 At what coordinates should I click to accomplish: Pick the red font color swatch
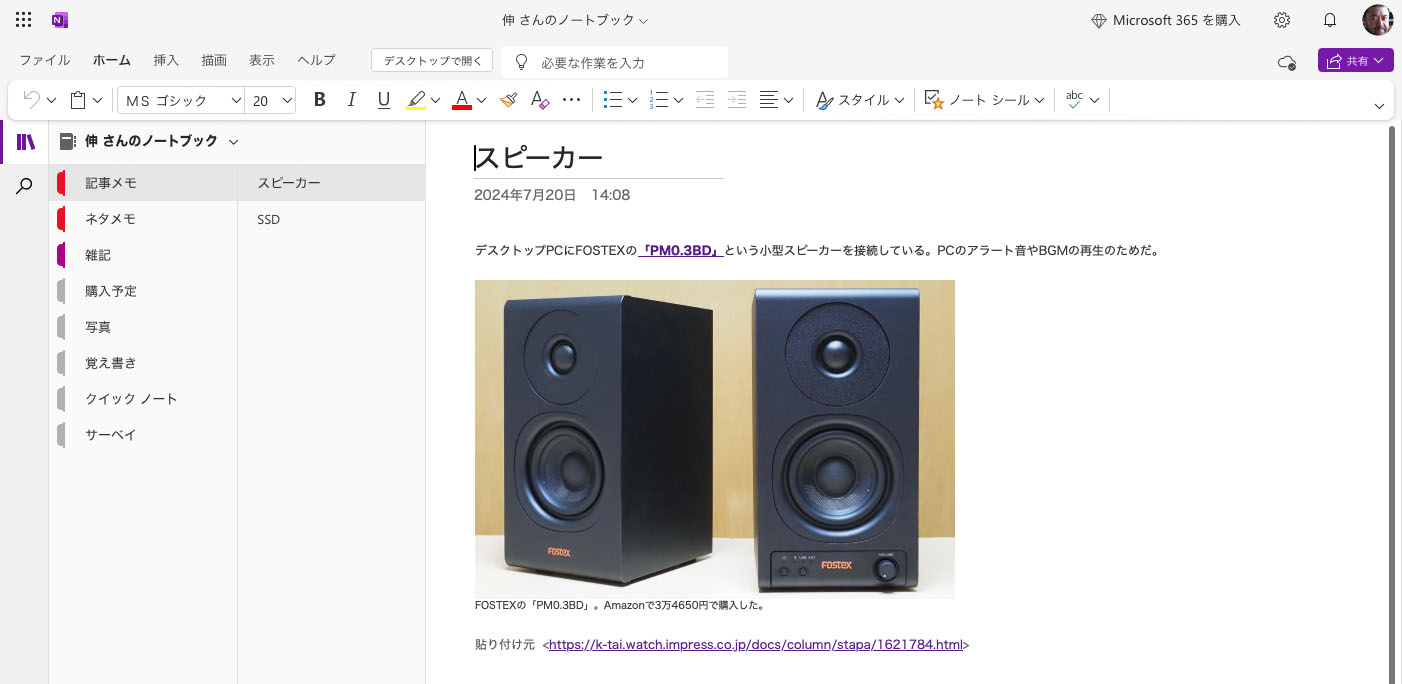pyautogui.click(x=462, y=99)
